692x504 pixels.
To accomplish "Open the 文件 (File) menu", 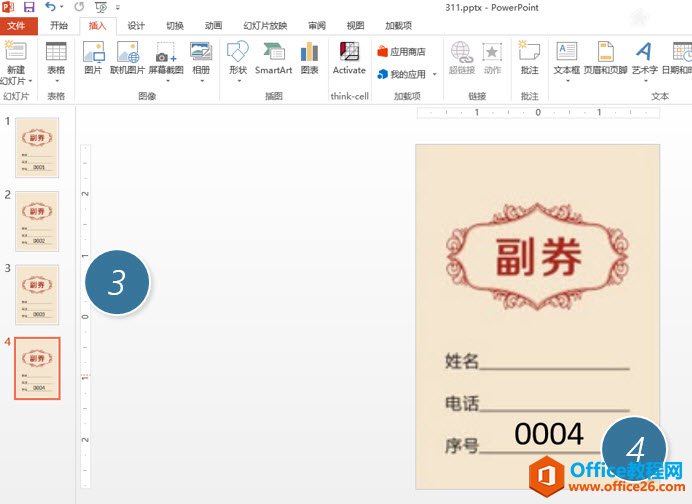I will click(x=17, y=26).
